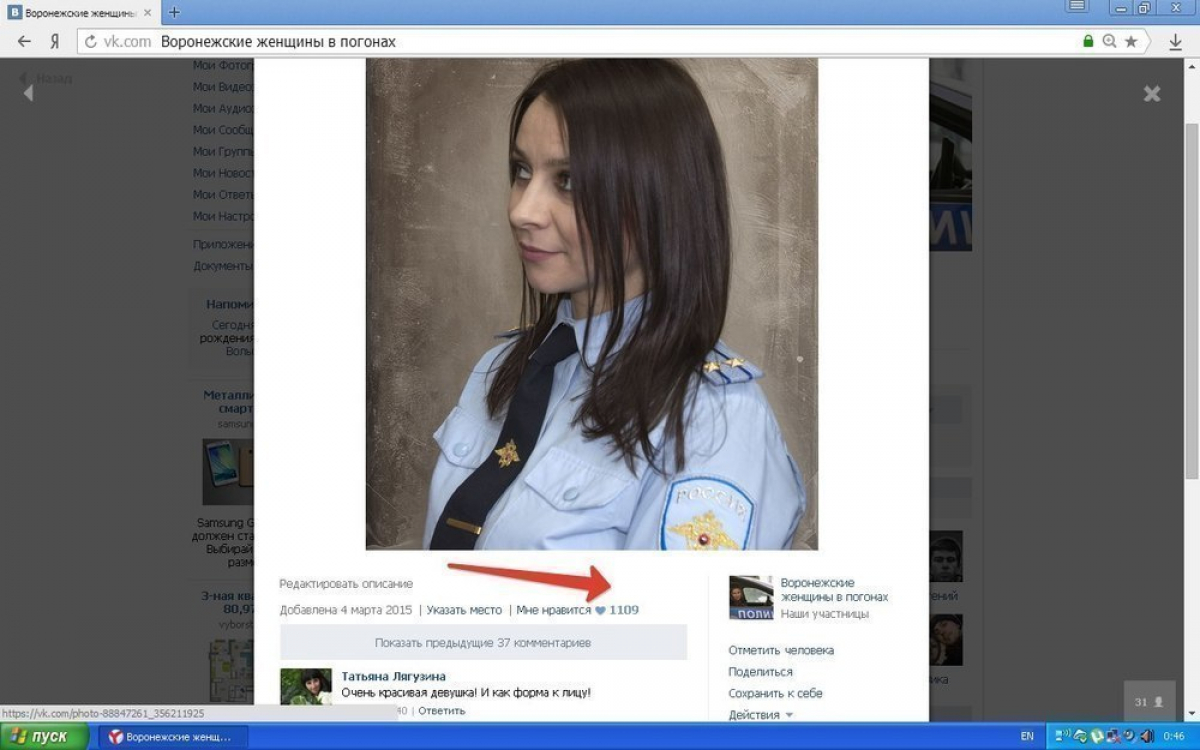Click Поделиться to share the photo
Viewport: 1200px width, 750px height.
tap(760, 672)
